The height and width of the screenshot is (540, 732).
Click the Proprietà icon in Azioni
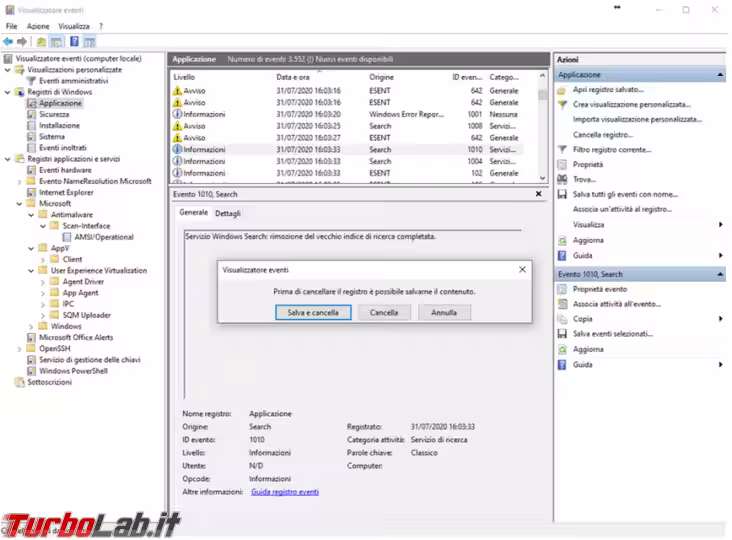click(x=562, y=165)
